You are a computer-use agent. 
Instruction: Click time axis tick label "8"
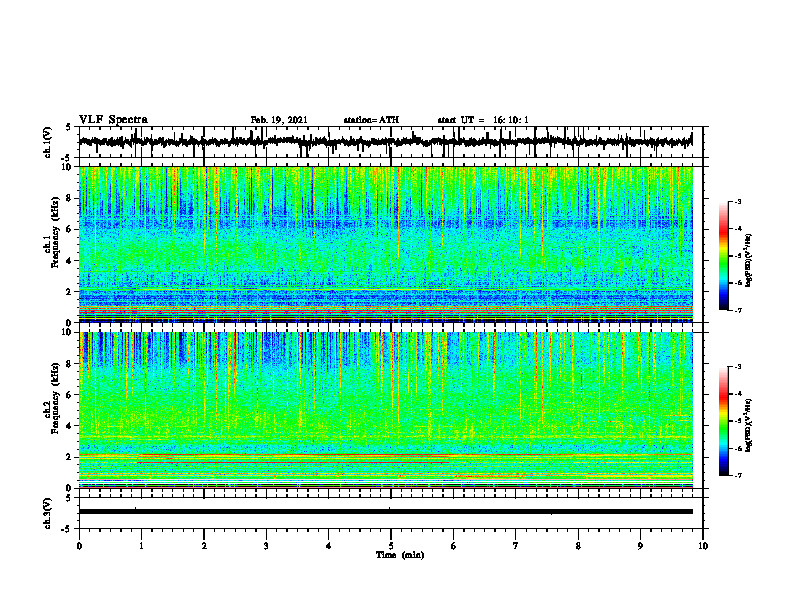click(578, 546)
